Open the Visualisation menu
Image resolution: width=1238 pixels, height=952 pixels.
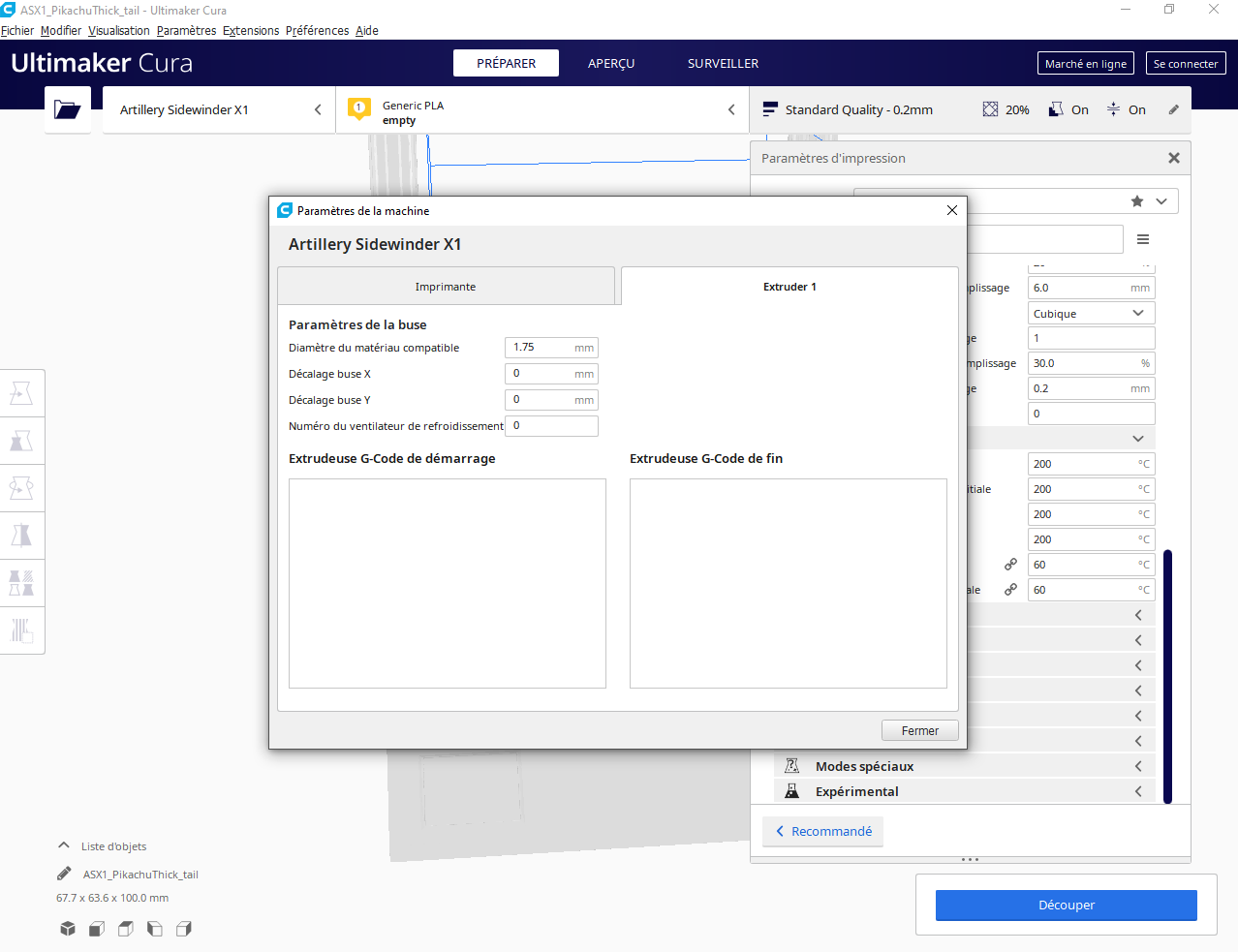119,31
